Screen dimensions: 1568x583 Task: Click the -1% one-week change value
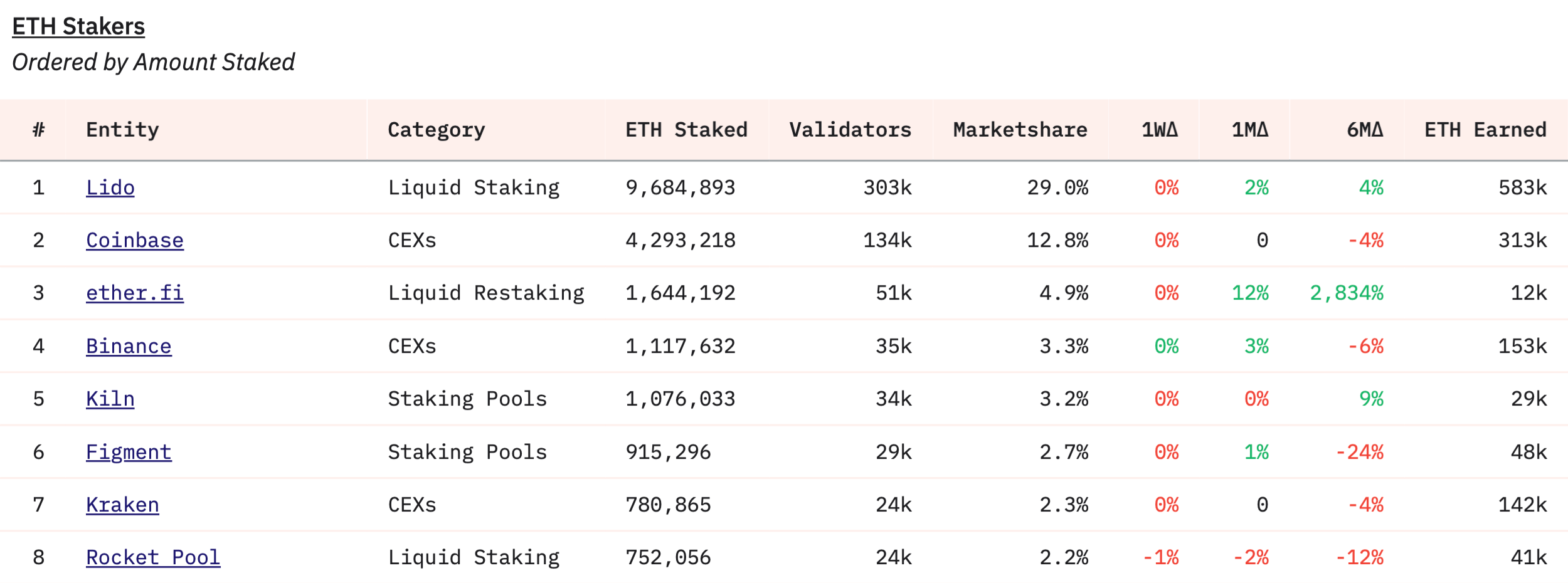1160,557
